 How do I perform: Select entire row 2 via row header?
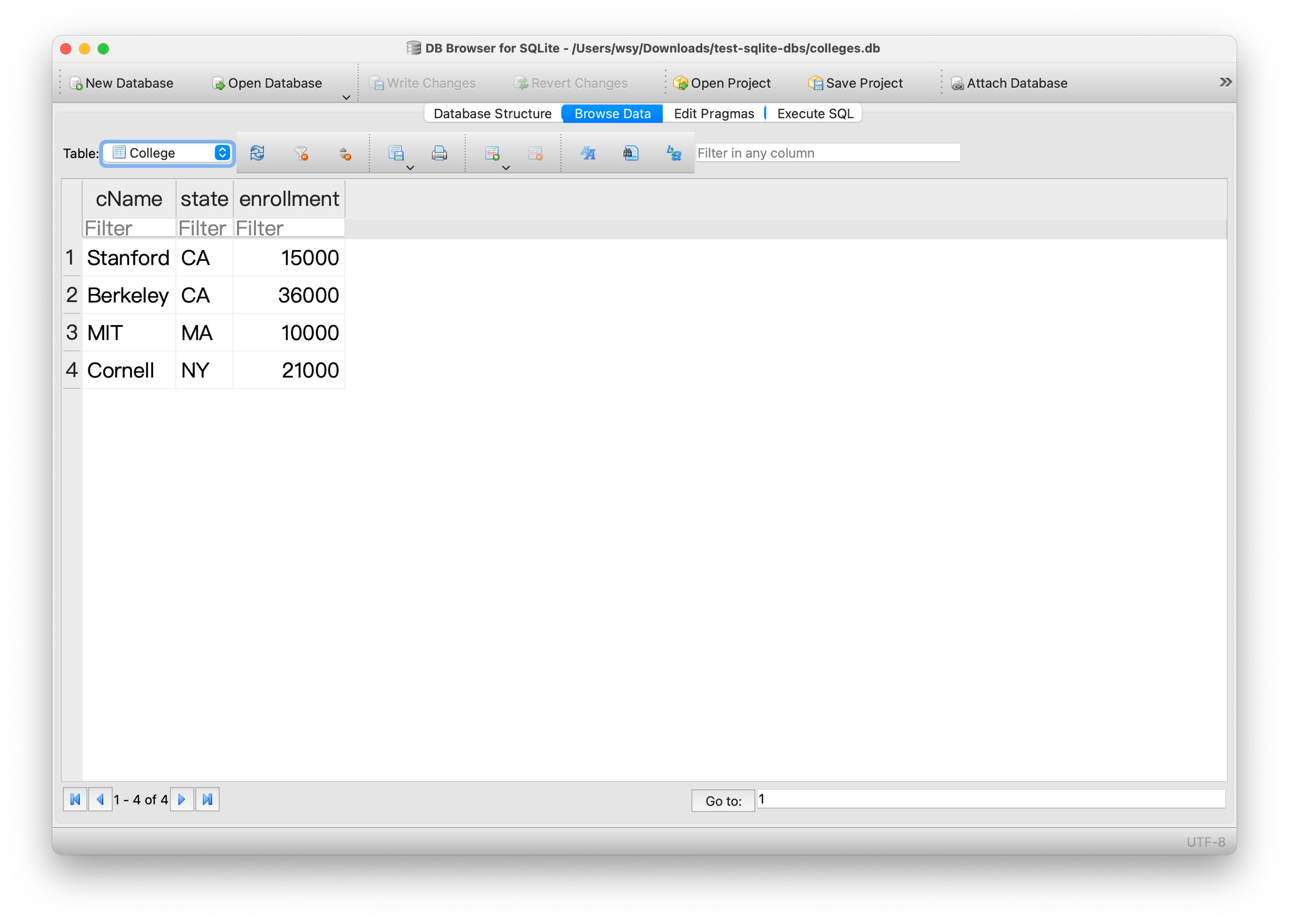[x=72, y=295]
